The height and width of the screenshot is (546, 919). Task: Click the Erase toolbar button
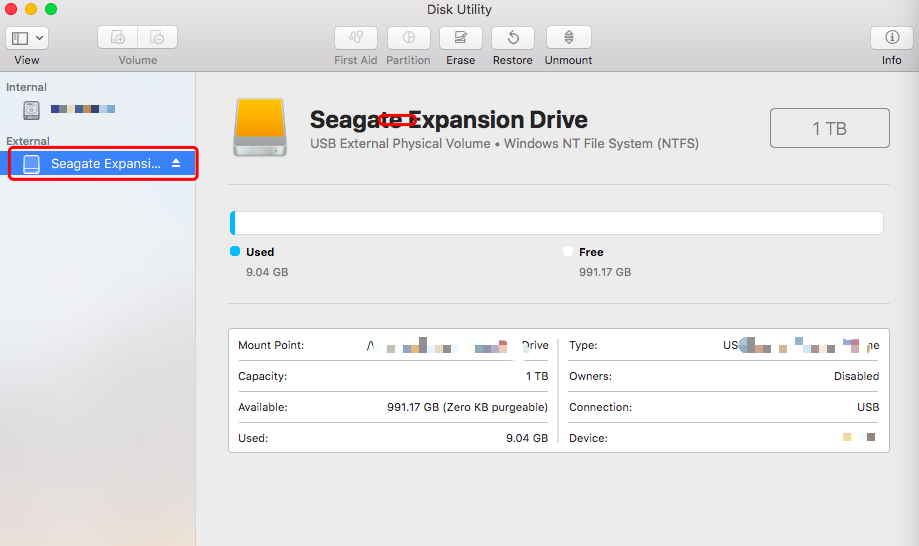(x=461, y=38)
